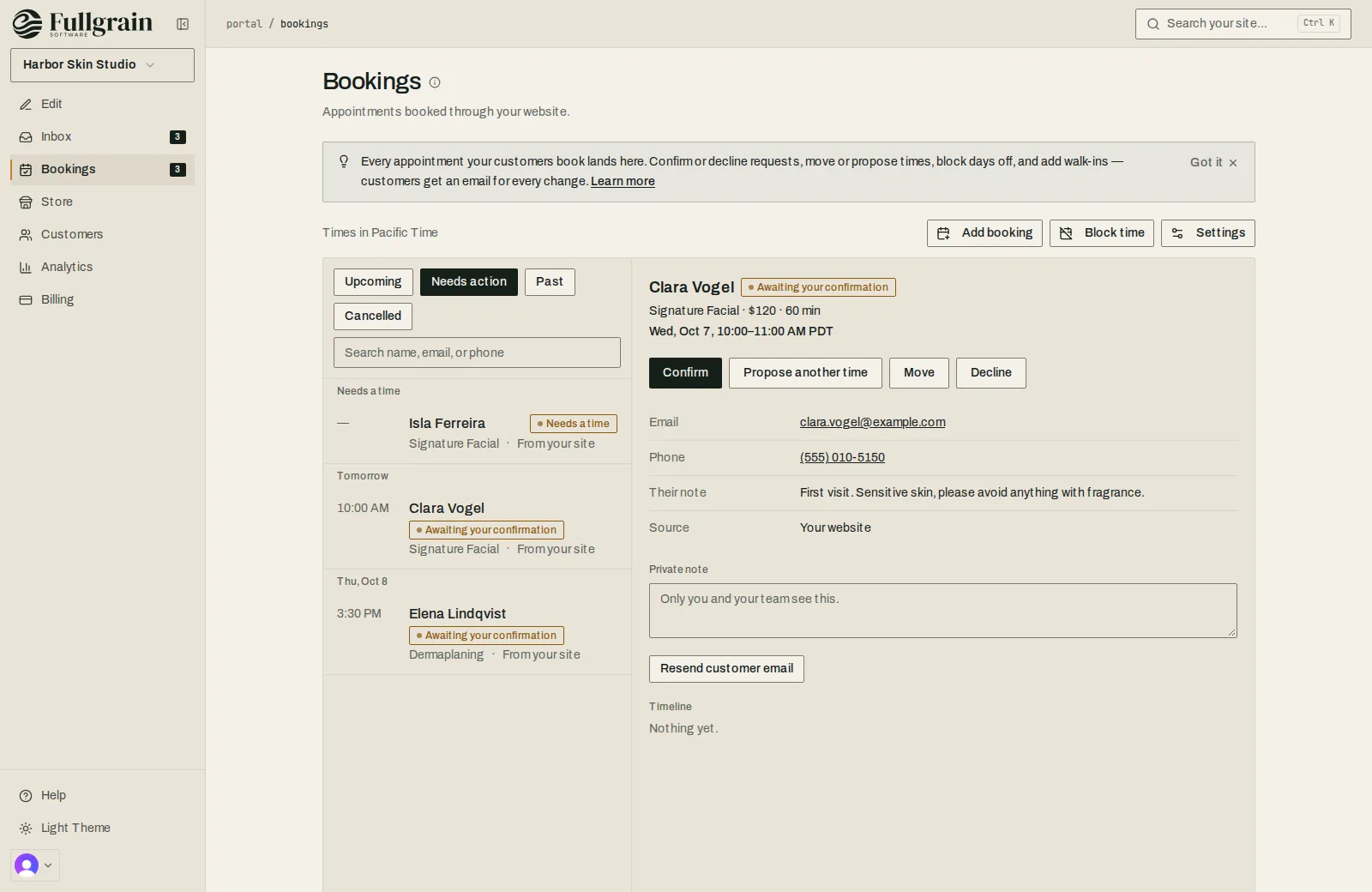The height and width of the screenshot is (892, 1372).
Task: Open Edit in the sidebar
Action: 102,104
